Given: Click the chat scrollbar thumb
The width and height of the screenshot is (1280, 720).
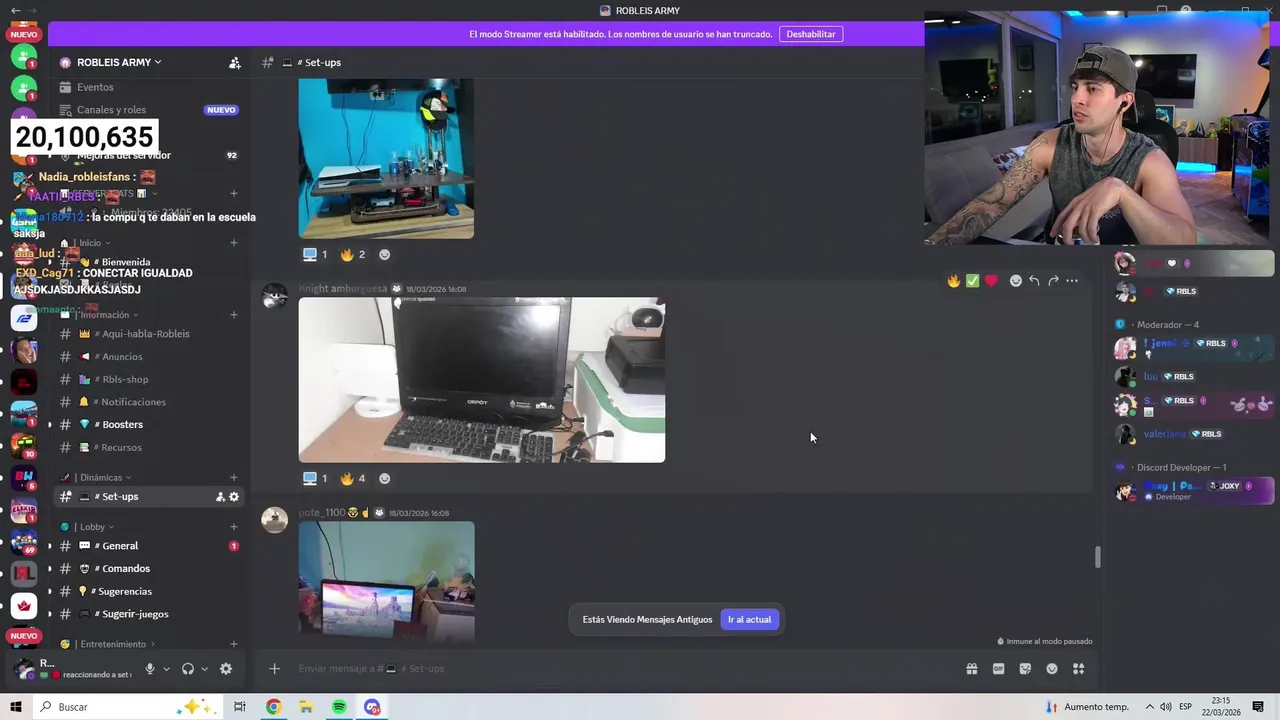Looking at the screenshot, I should tap(1097, 557).
